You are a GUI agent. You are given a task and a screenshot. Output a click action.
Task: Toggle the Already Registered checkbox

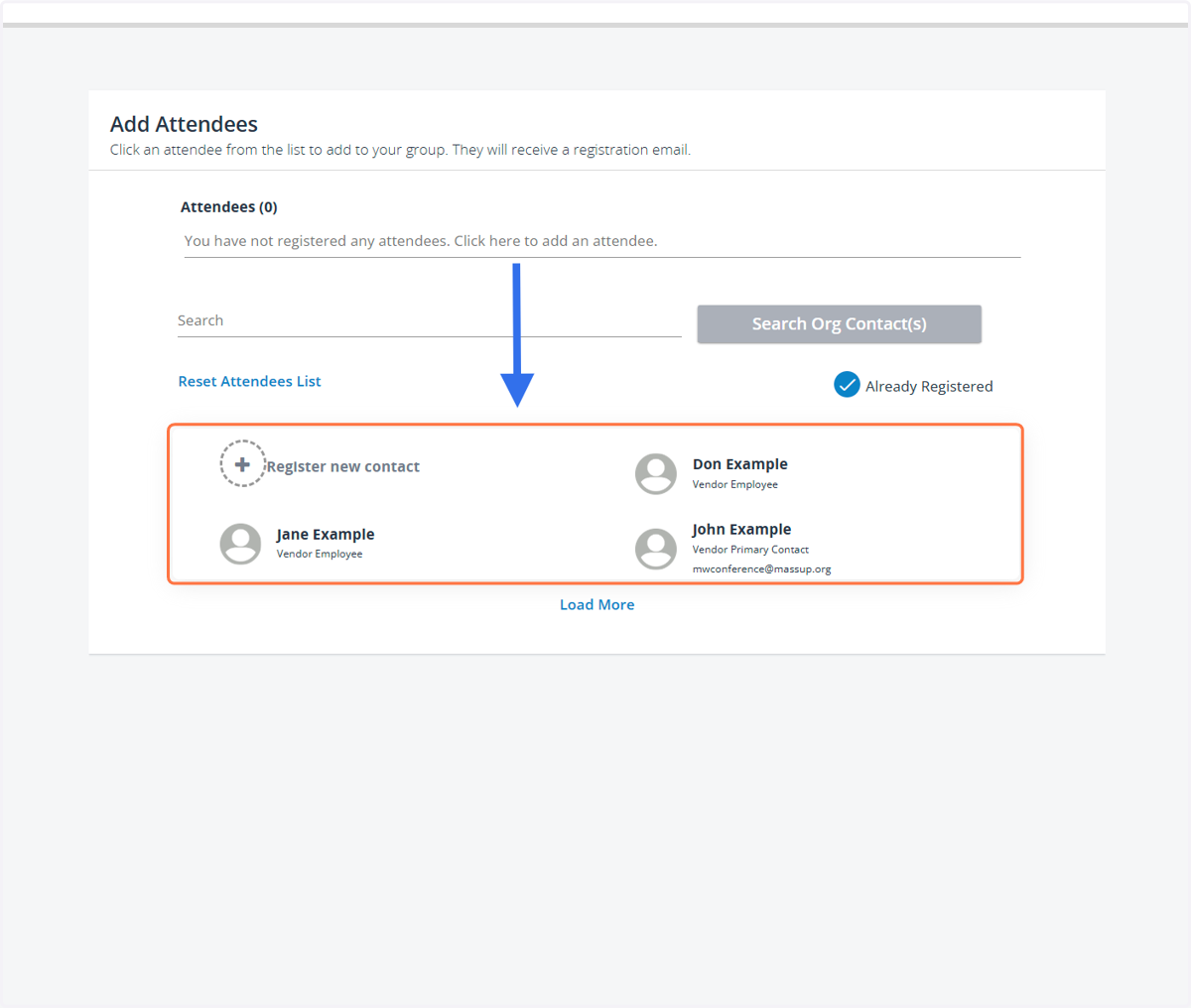tap(847, 385)
